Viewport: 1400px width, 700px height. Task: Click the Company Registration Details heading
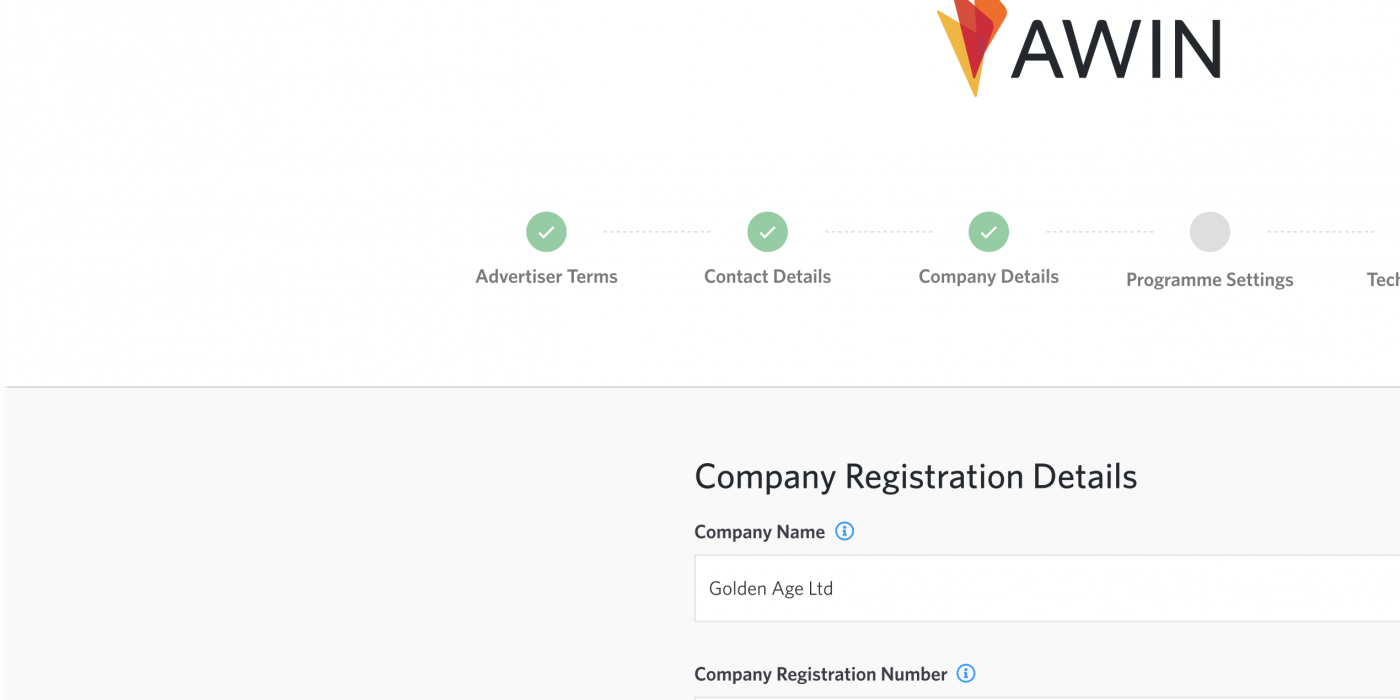(915, 477)
